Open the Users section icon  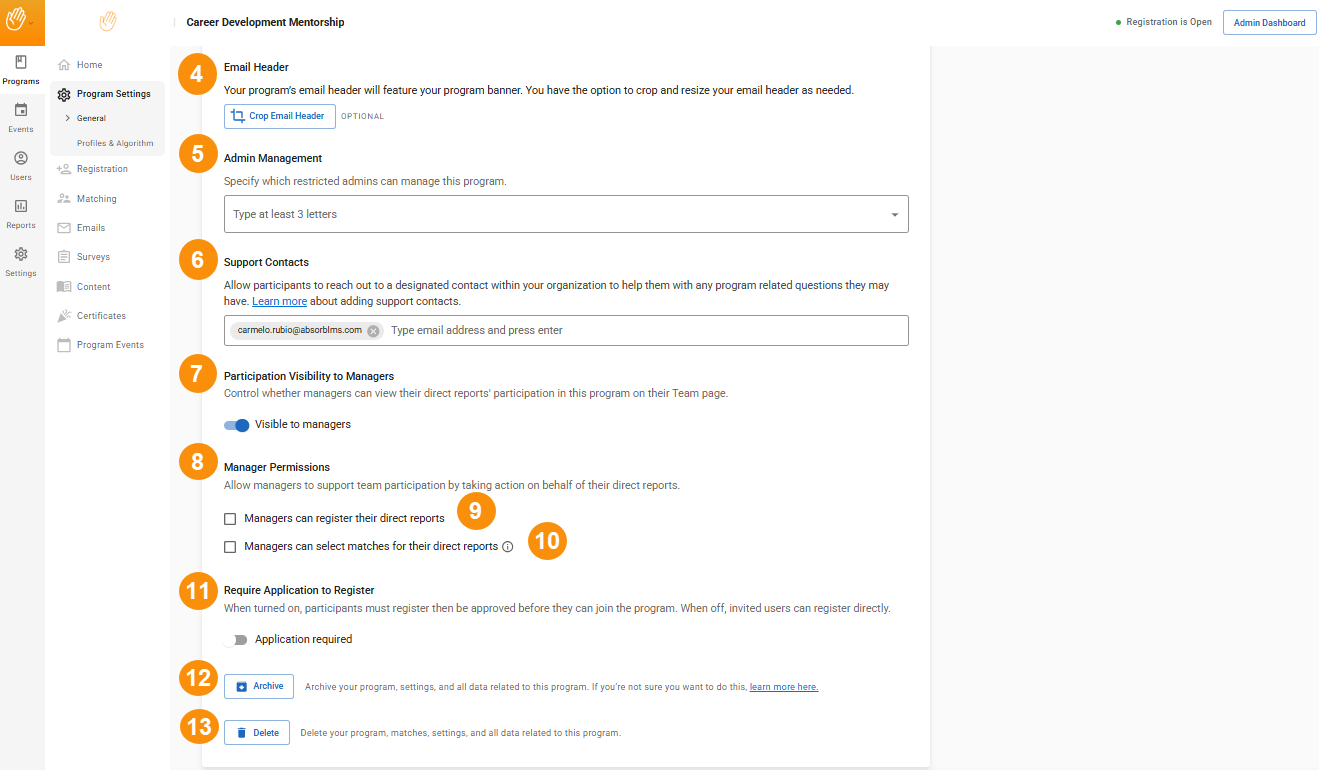(21, 159)
